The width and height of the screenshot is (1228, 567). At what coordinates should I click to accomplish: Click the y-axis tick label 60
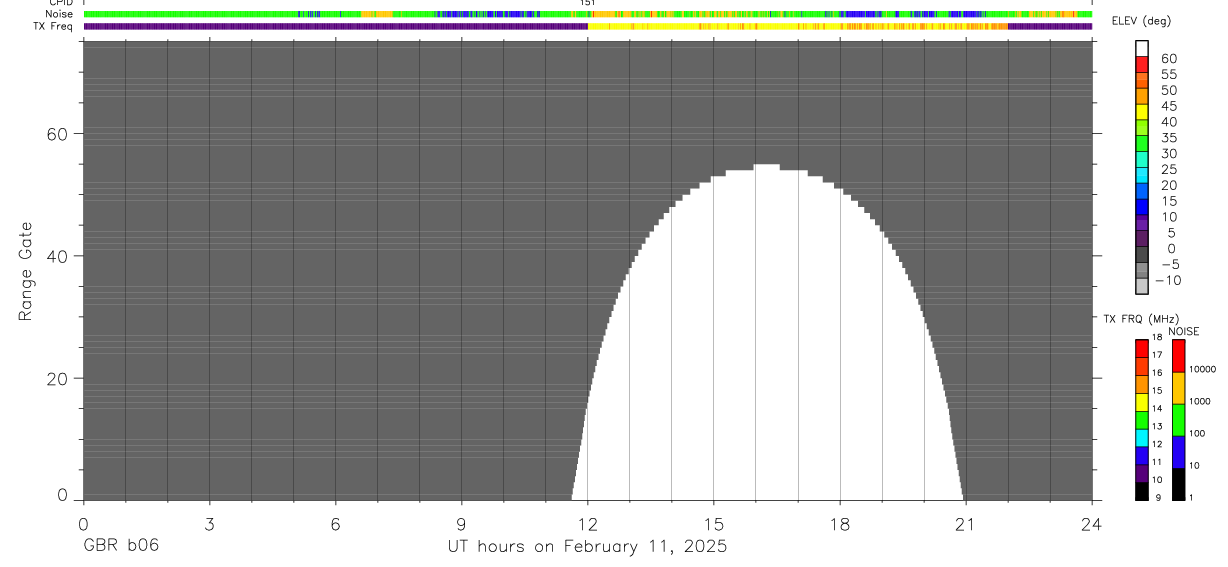click(59, 134)
